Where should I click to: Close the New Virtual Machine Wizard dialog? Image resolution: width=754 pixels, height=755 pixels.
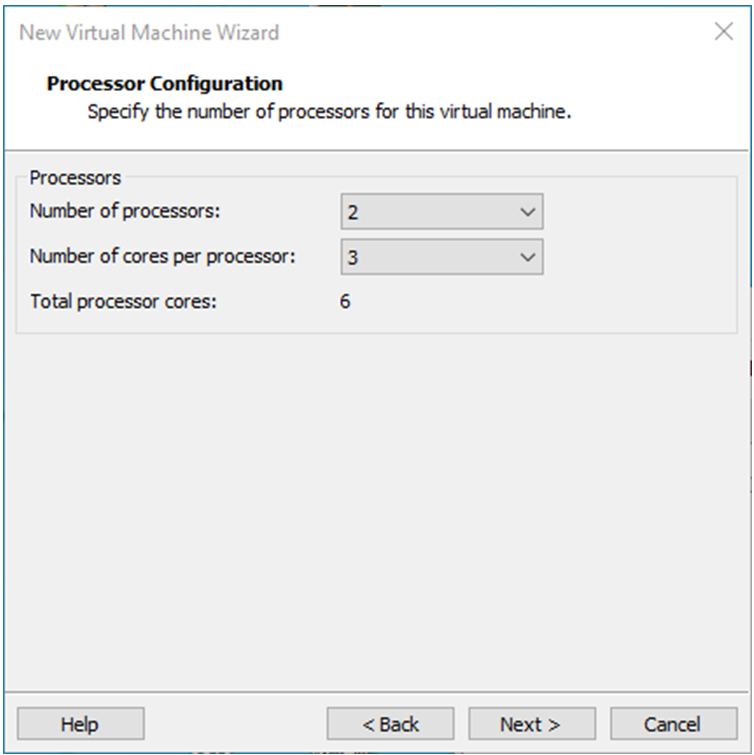[723, 32]
